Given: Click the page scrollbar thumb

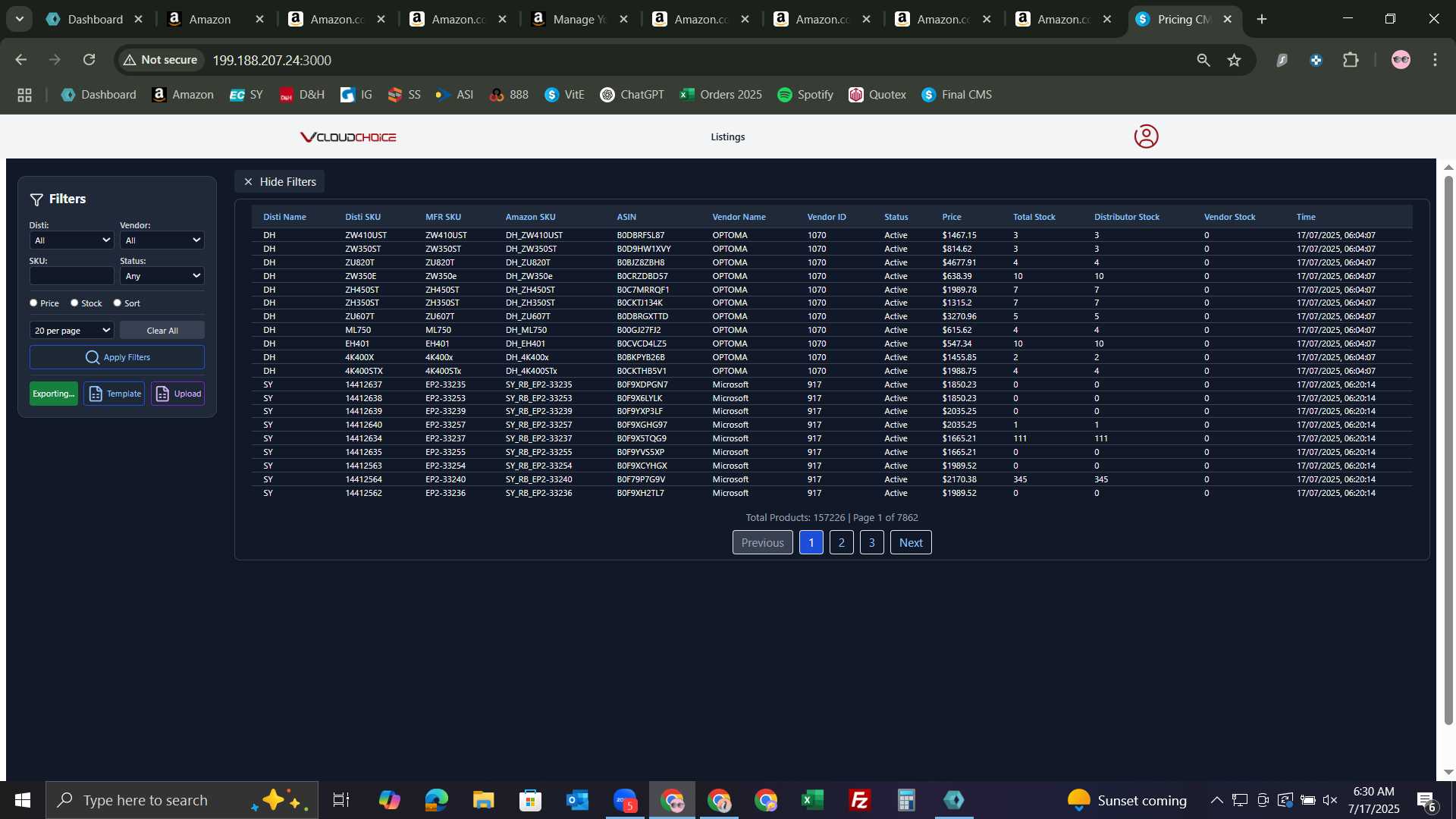Looking at the screenshot, I should pyautogui.click(x=1448, y=451).
